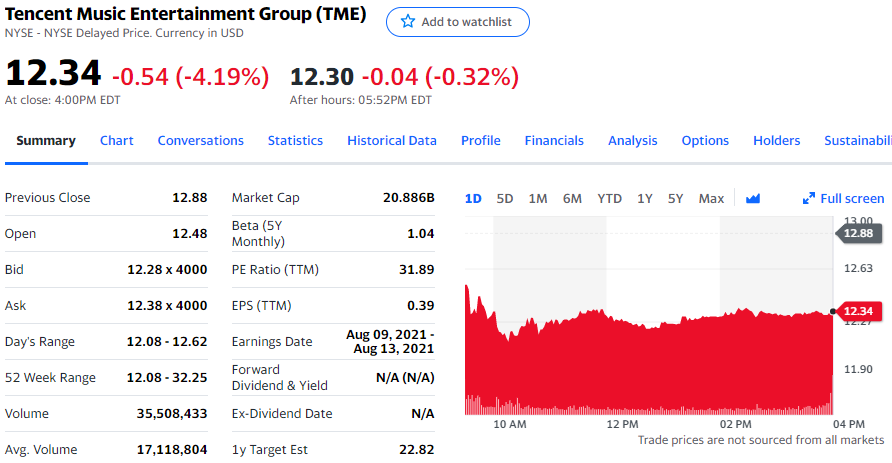
Task: Open the chart in Full screen
Action: click(844, 199)
